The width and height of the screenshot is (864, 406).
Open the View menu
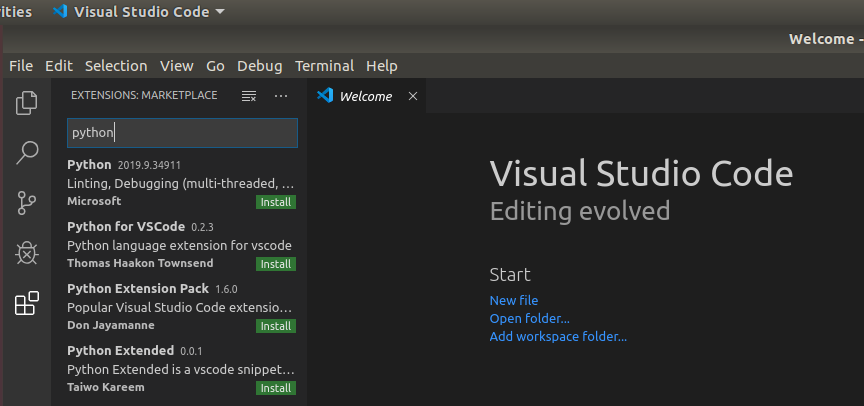[x=177, y=66]
